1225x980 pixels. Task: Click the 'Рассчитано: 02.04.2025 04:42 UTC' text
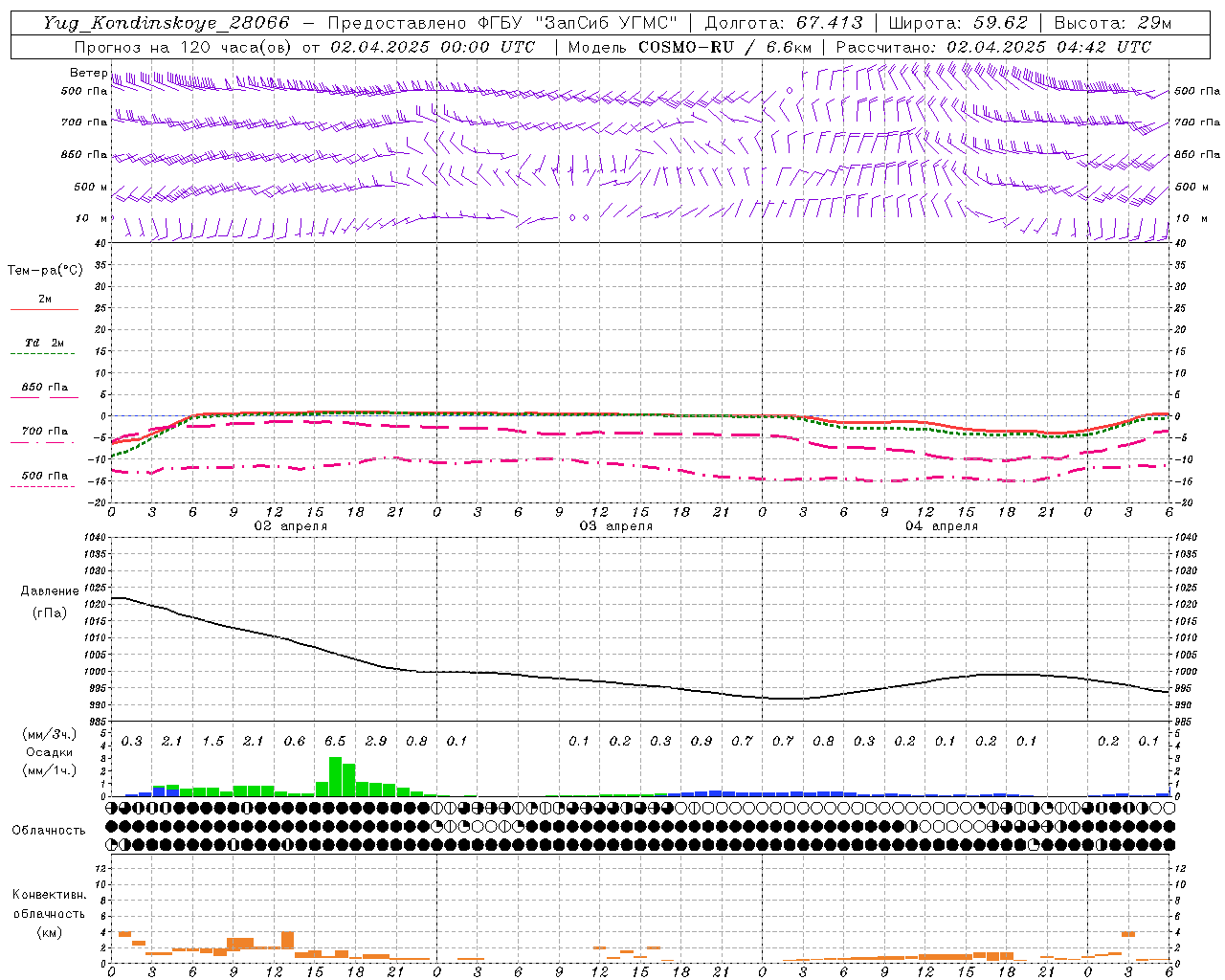click(993, 47)
